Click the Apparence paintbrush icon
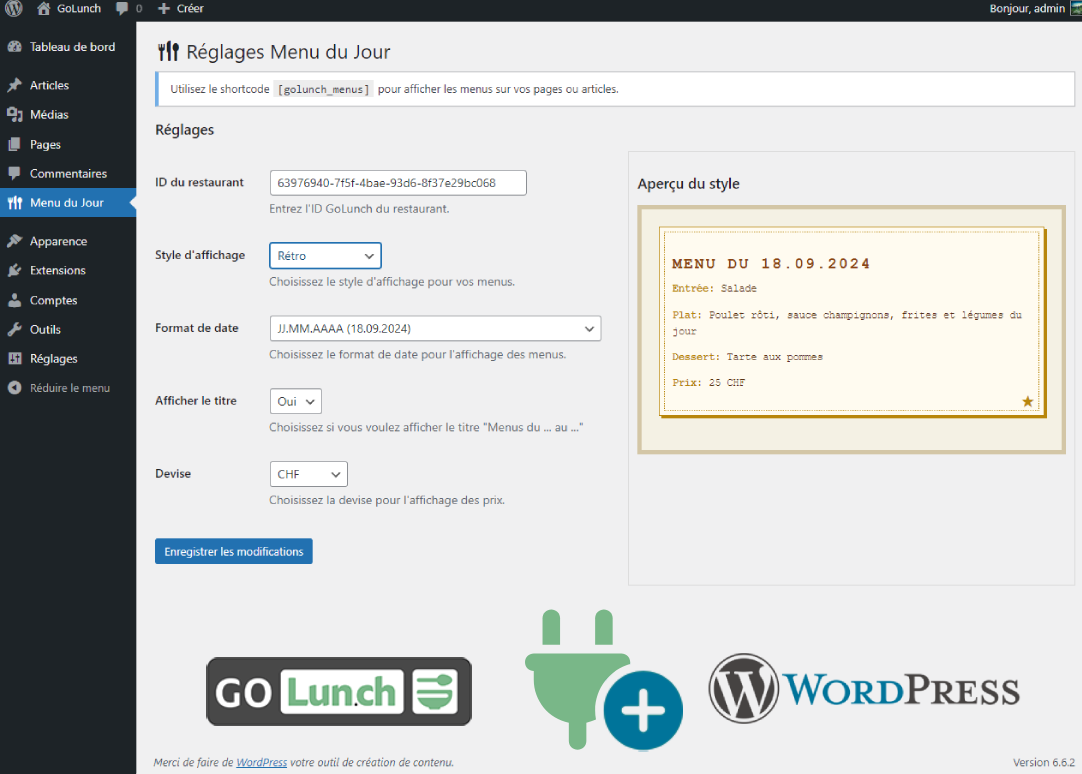Image resolution: width=1082 pixels, height=774 pixels. point(14,241)
